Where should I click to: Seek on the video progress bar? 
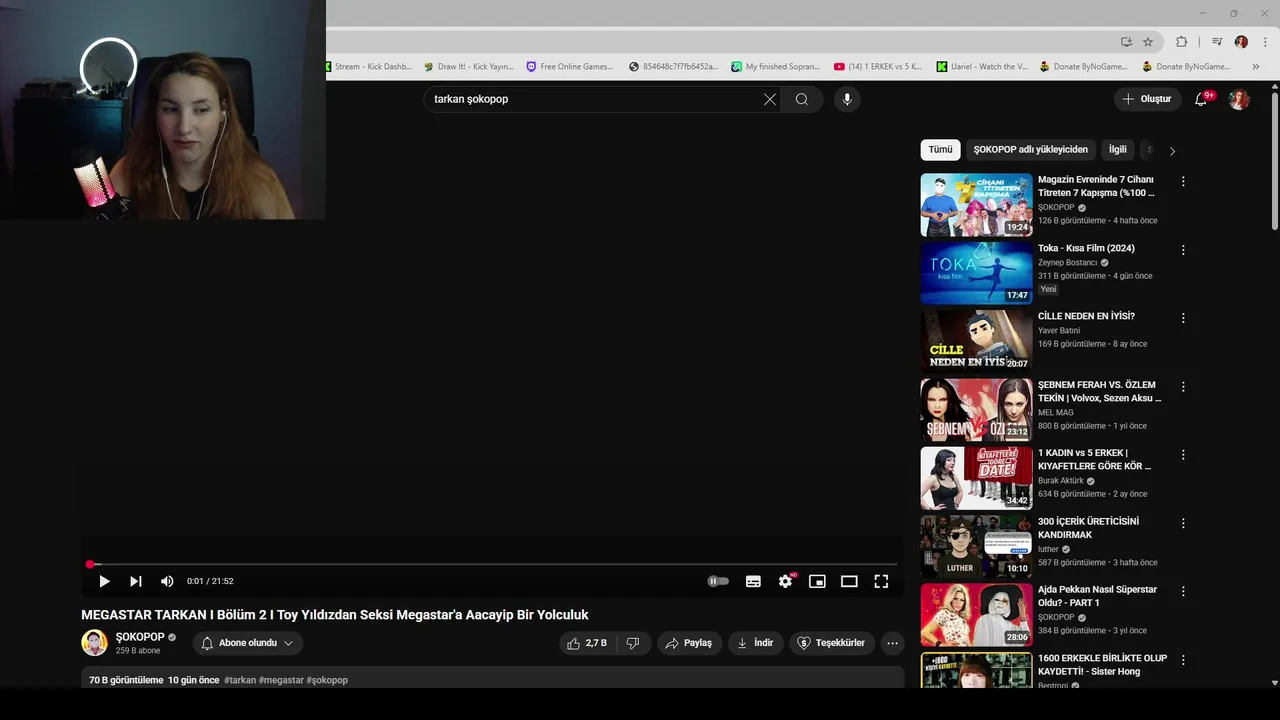pos(492,564)
